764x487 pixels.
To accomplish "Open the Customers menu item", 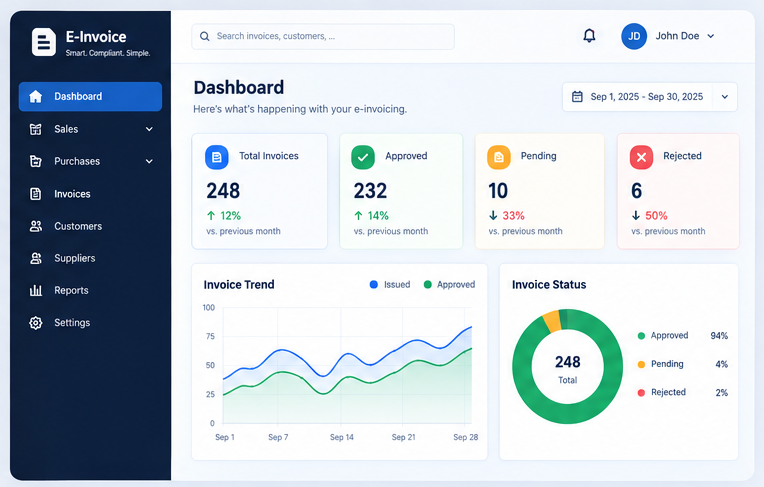I will pyautogui.click(x=90, y=226).
